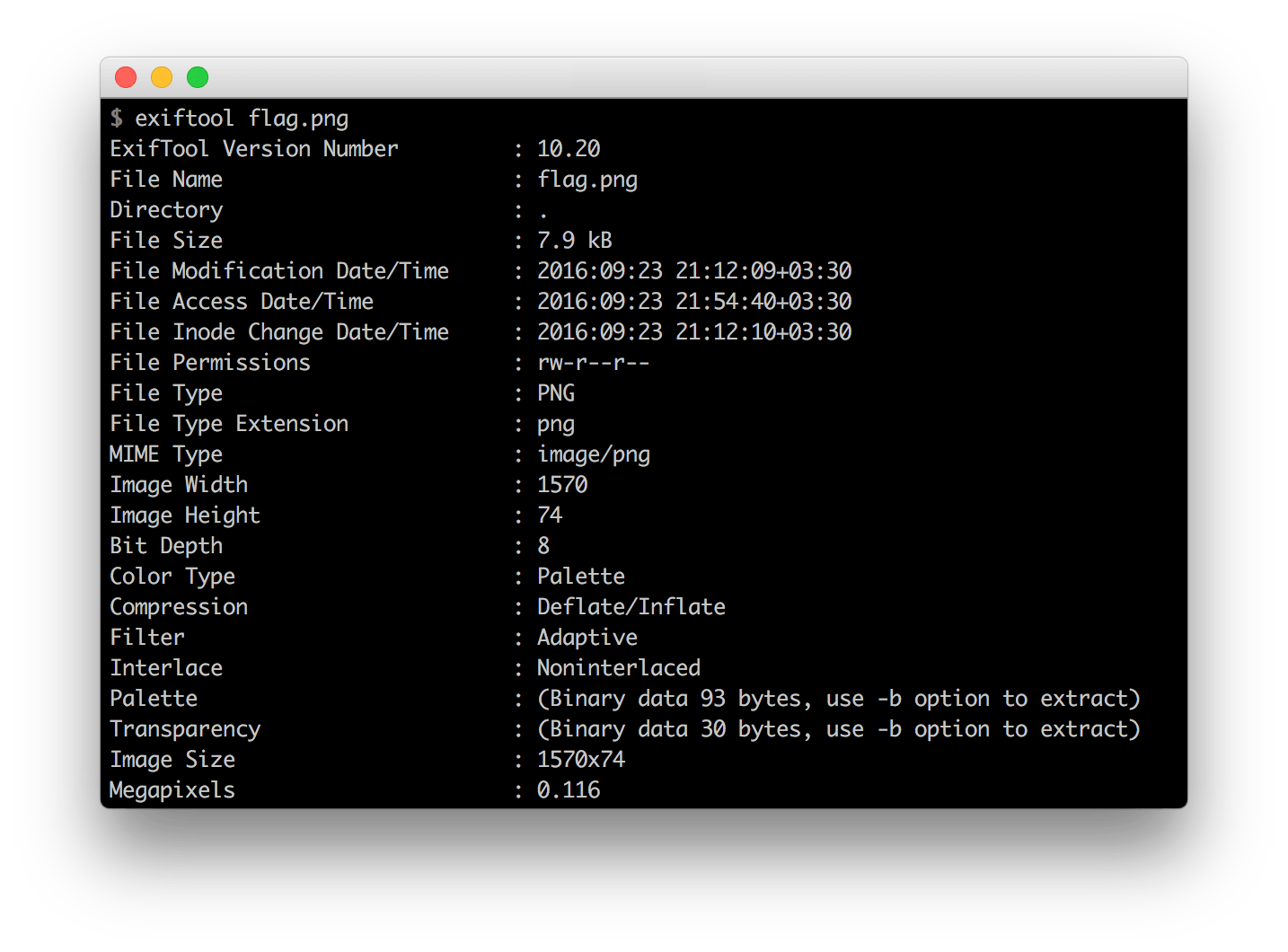Click the Color Type value Palette
This screenshot has width=1288, height=952.
[x=581, y=577]
